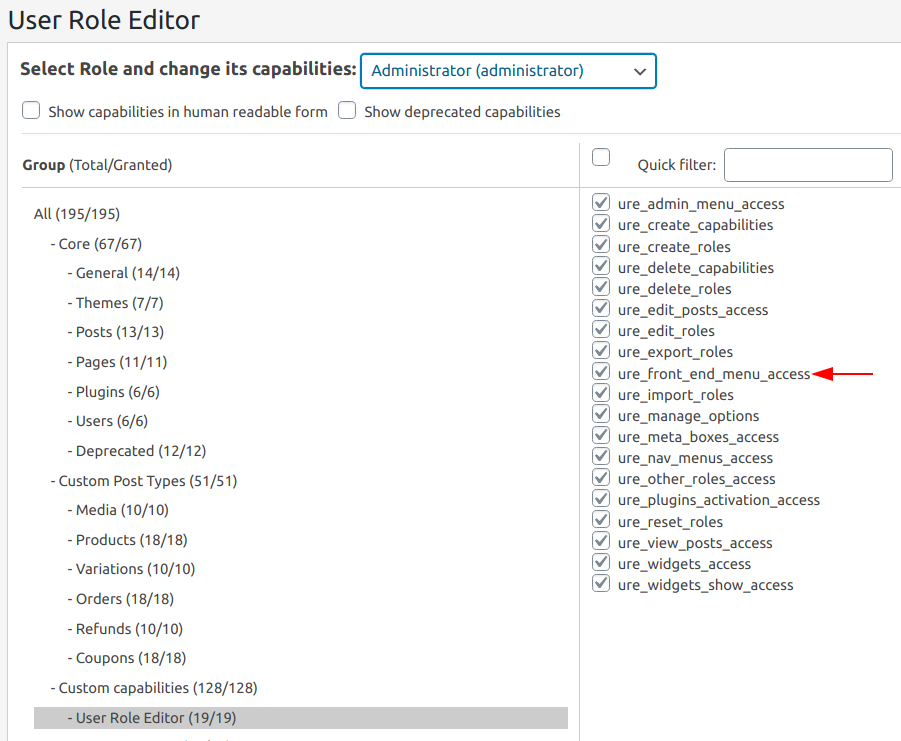Toggle ure_reset_roles checkbox

click(x=601, y=520)
